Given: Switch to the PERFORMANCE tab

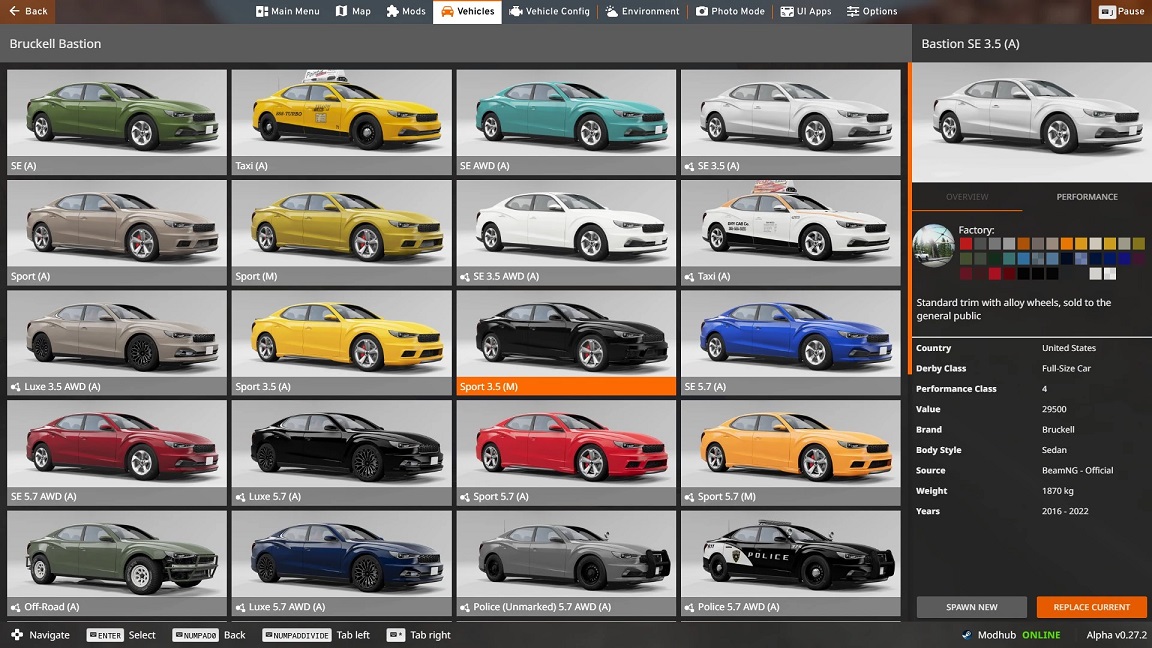Looking at the screenshot, I should click(1086, 197).
